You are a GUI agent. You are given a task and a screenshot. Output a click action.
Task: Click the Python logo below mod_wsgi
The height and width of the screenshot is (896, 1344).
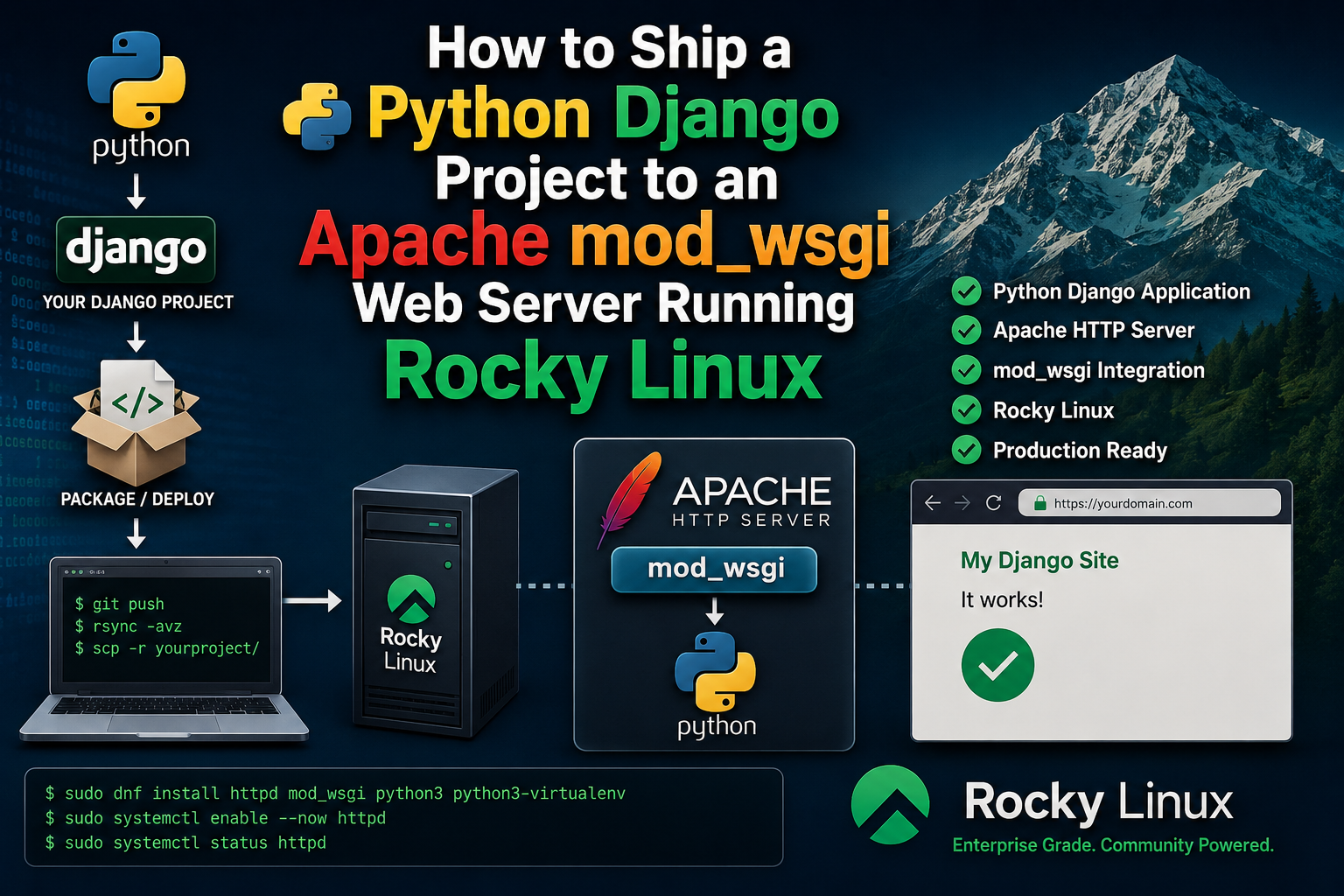715,672
